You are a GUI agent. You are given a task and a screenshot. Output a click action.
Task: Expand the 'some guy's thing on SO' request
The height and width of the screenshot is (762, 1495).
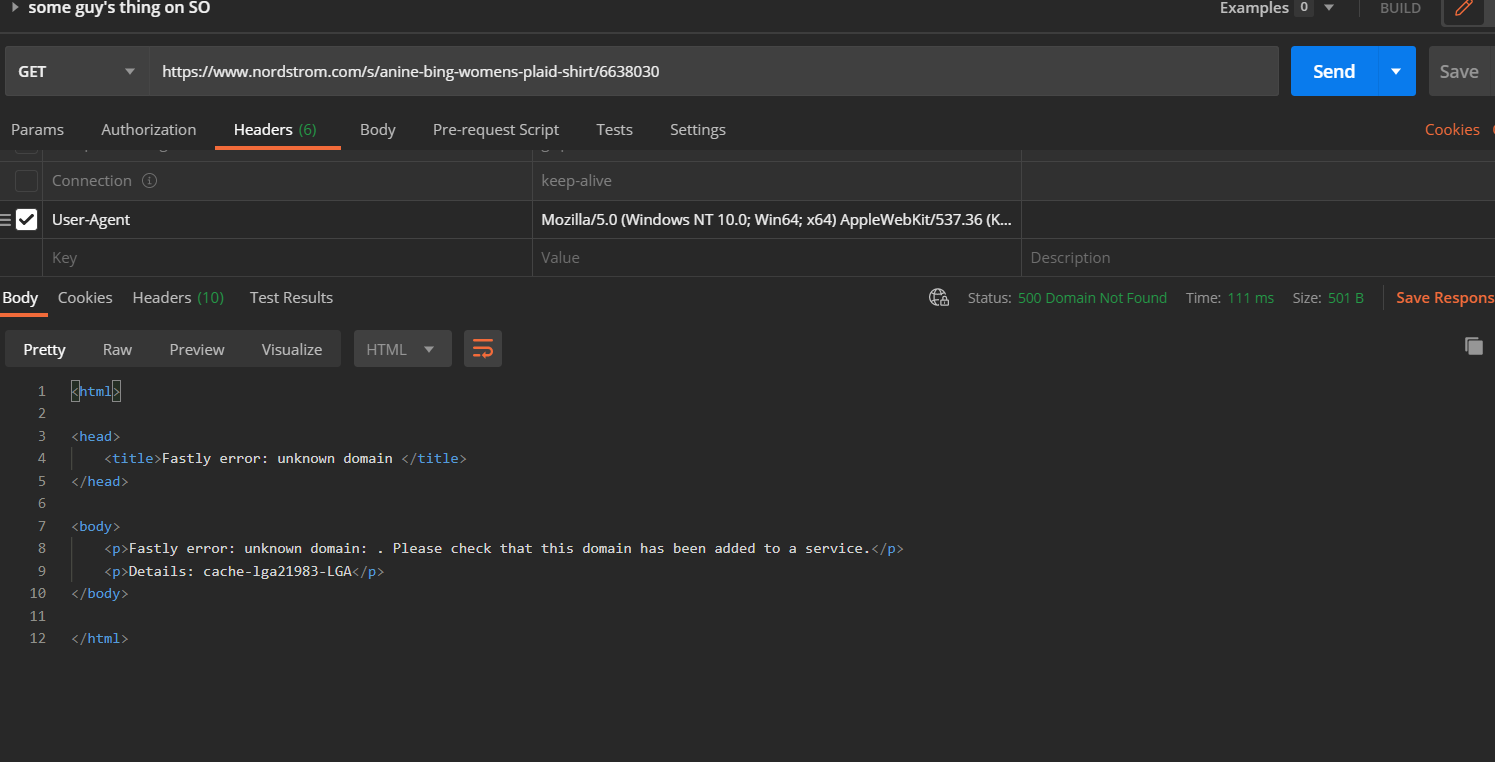15,7
